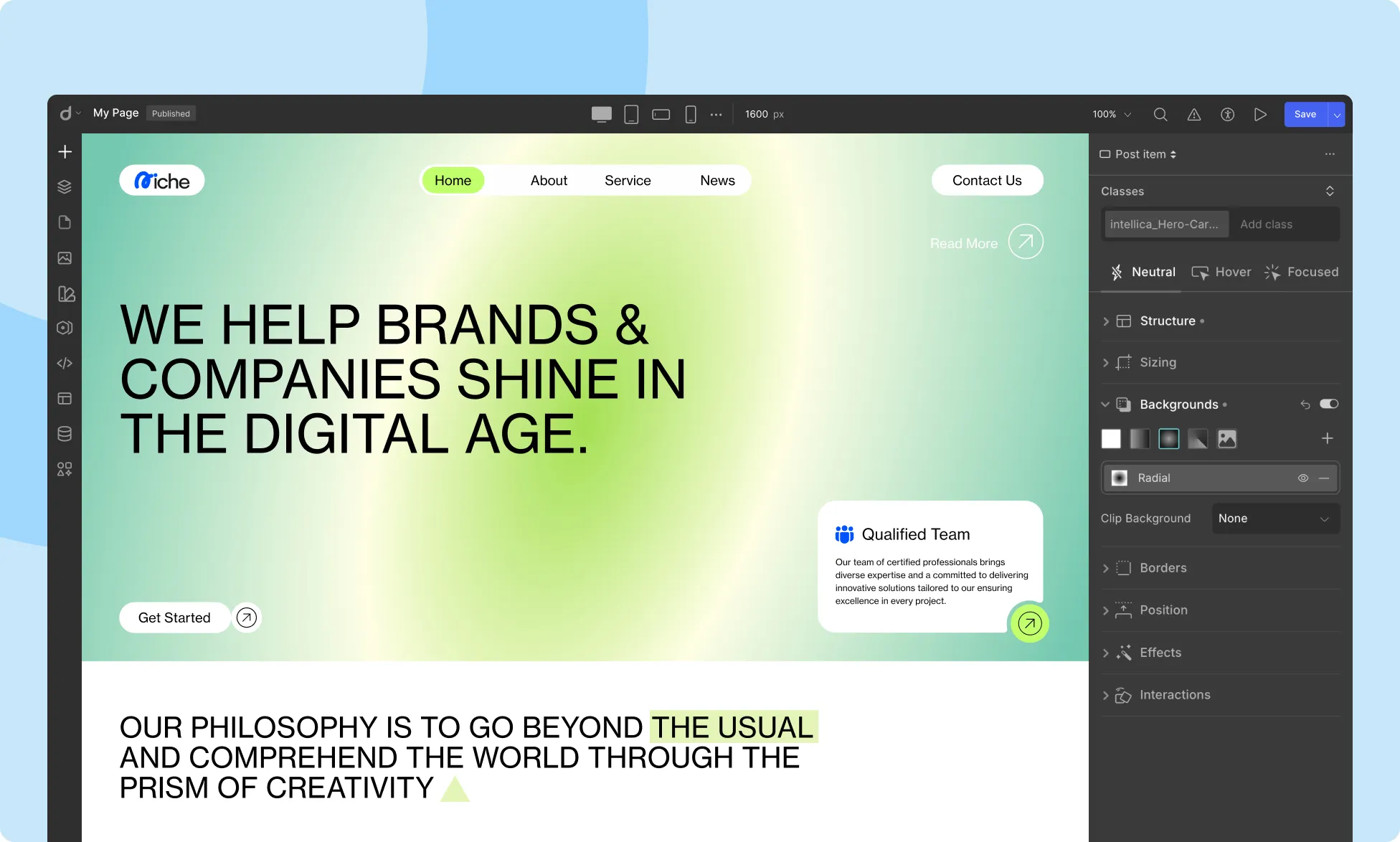Open the 100% zoom dropdown
Viewport: 1400px width, 842px height.
coord(1112,114)
